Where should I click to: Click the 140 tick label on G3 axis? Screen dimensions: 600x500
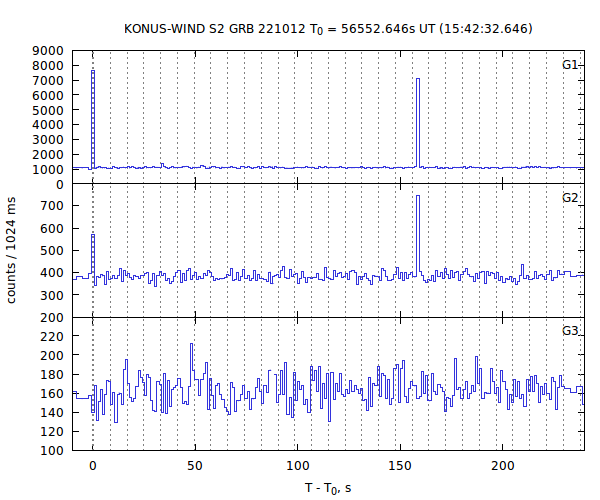(x=52, y=413)
